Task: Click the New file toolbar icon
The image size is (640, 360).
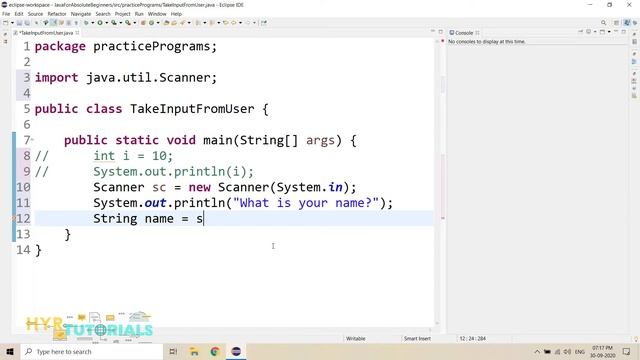Action: click(5, 23)
